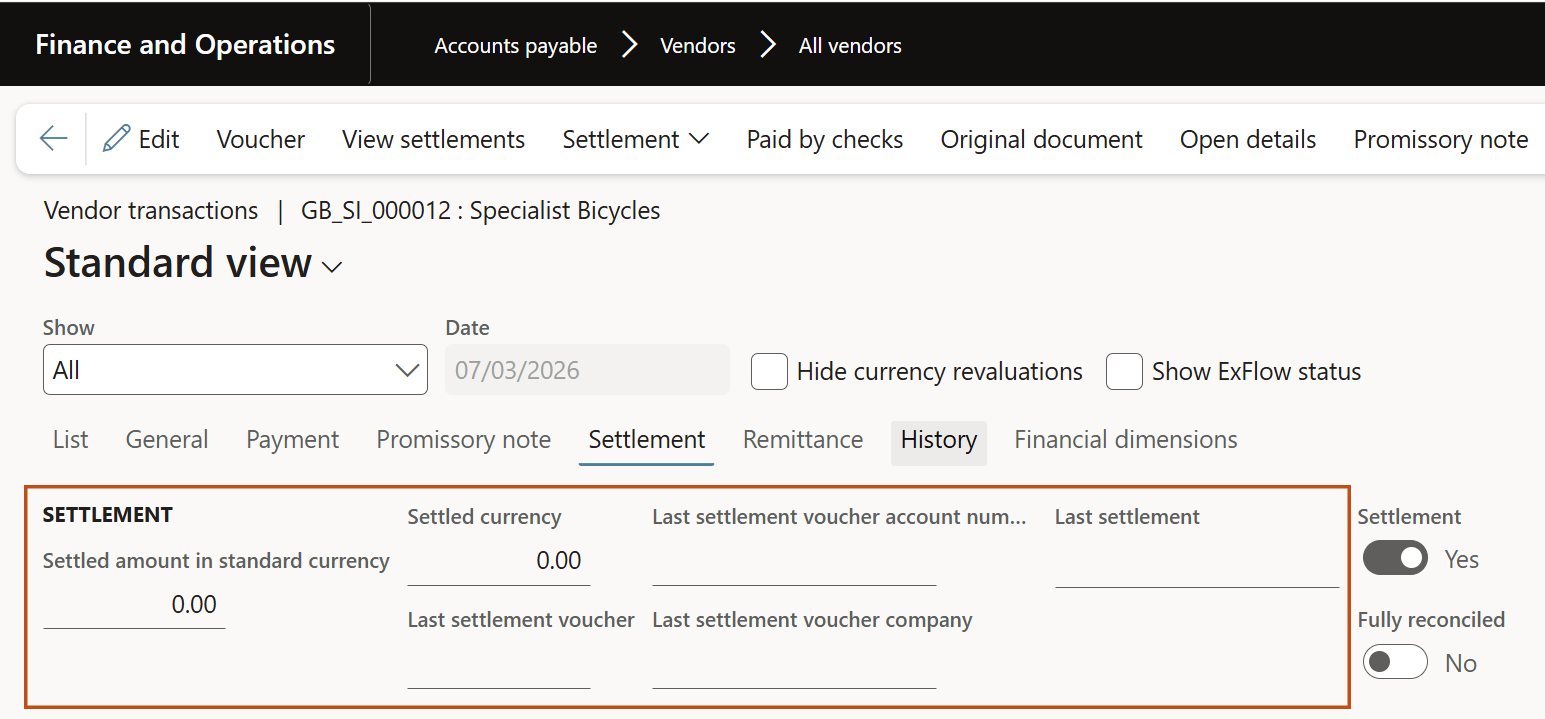Go to All vendors breadcrumb
The height and width of the screenshot is (719, 1545).
point(850,46)
